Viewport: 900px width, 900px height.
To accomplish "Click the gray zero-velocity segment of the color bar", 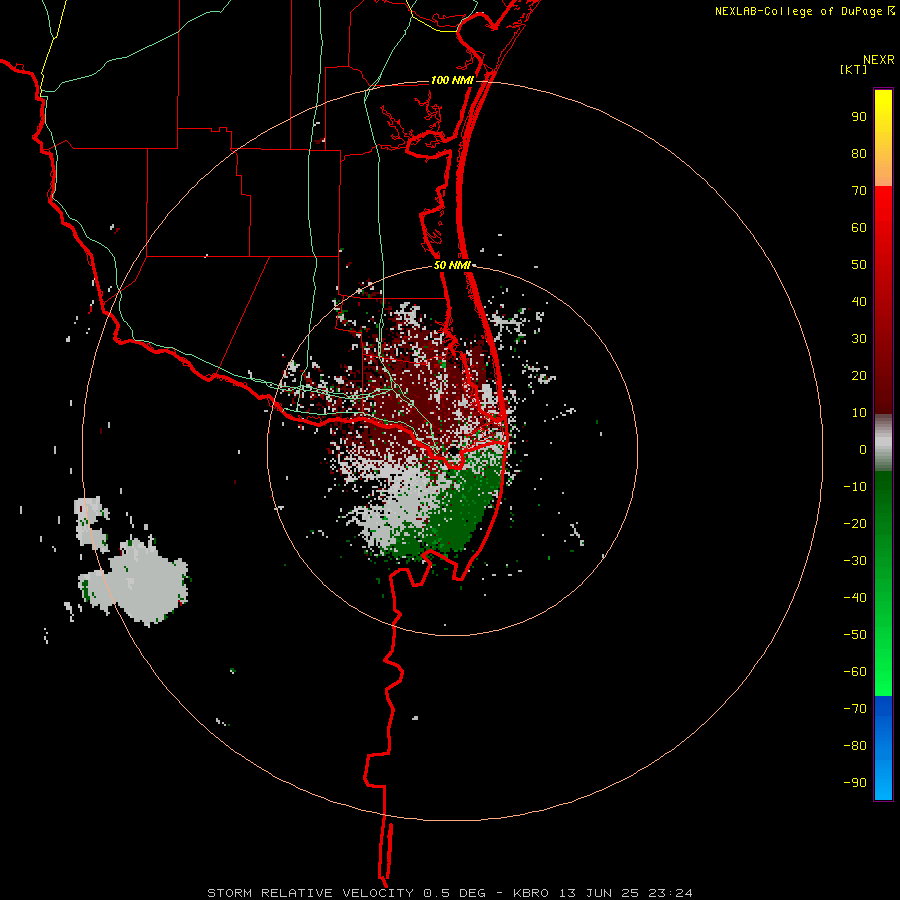I will [883, 442].
